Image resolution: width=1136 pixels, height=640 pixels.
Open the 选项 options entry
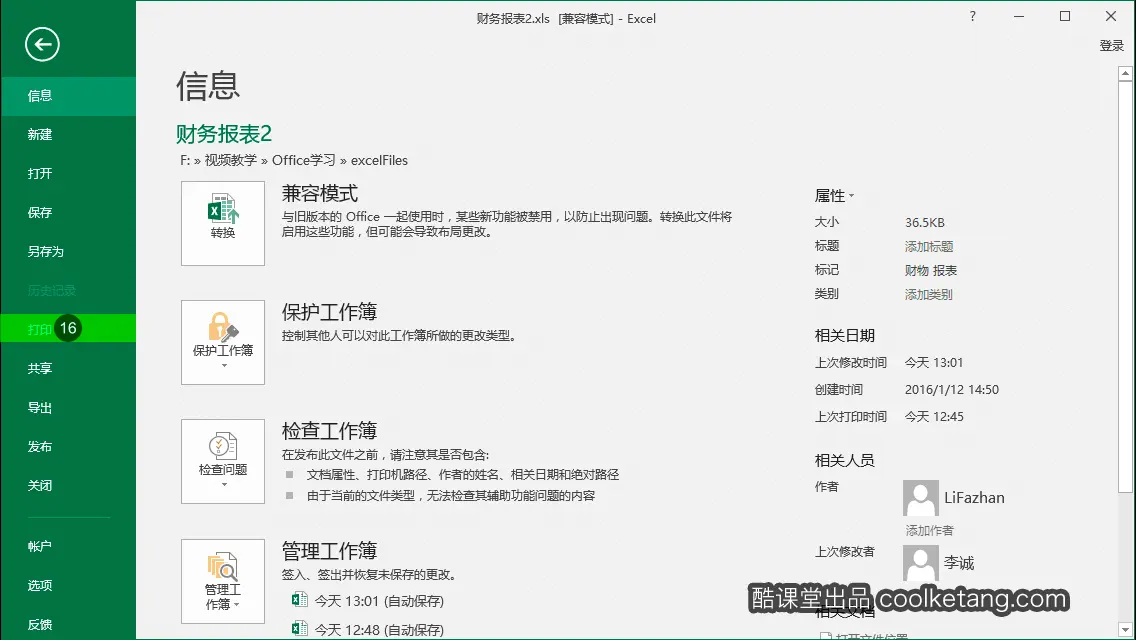pos(68,586)
